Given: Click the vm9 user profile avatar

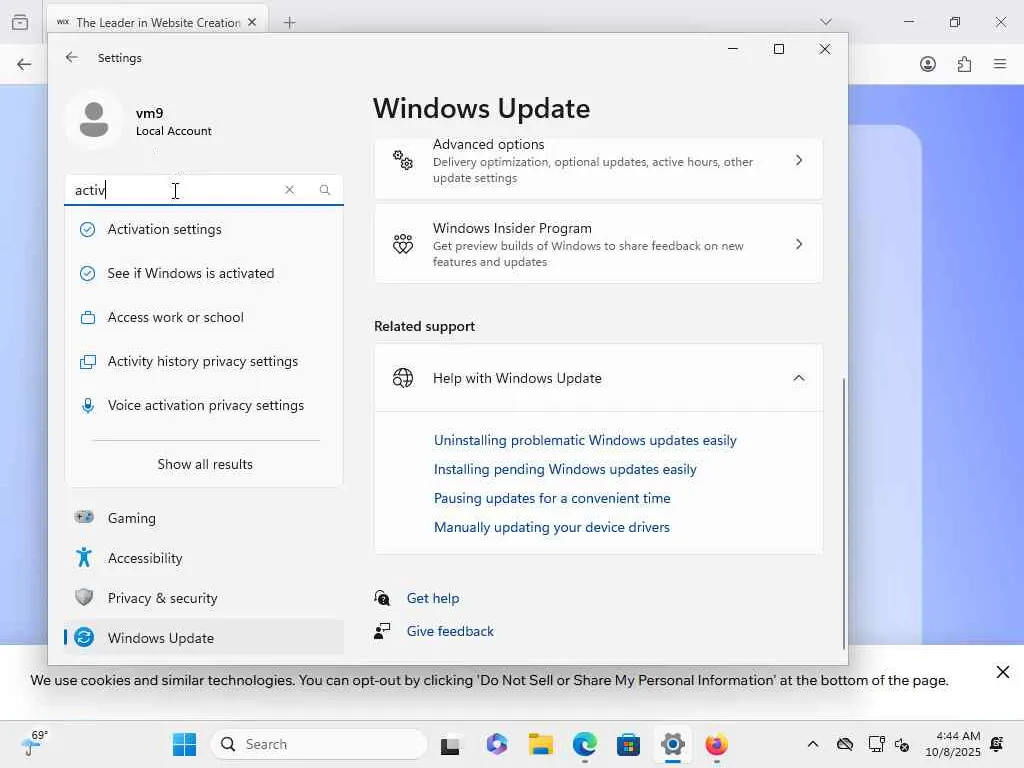Looking at the screenshot, I should (x=94, y=120).
